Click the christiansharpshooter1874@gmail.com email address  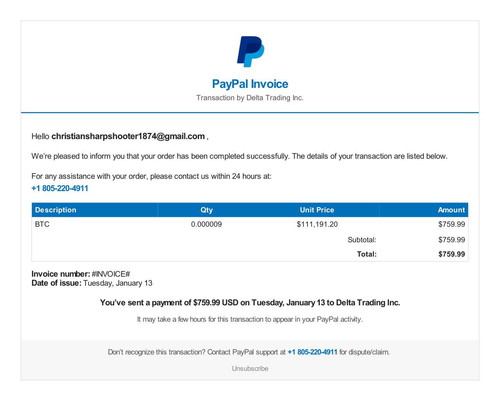point(128,136)
